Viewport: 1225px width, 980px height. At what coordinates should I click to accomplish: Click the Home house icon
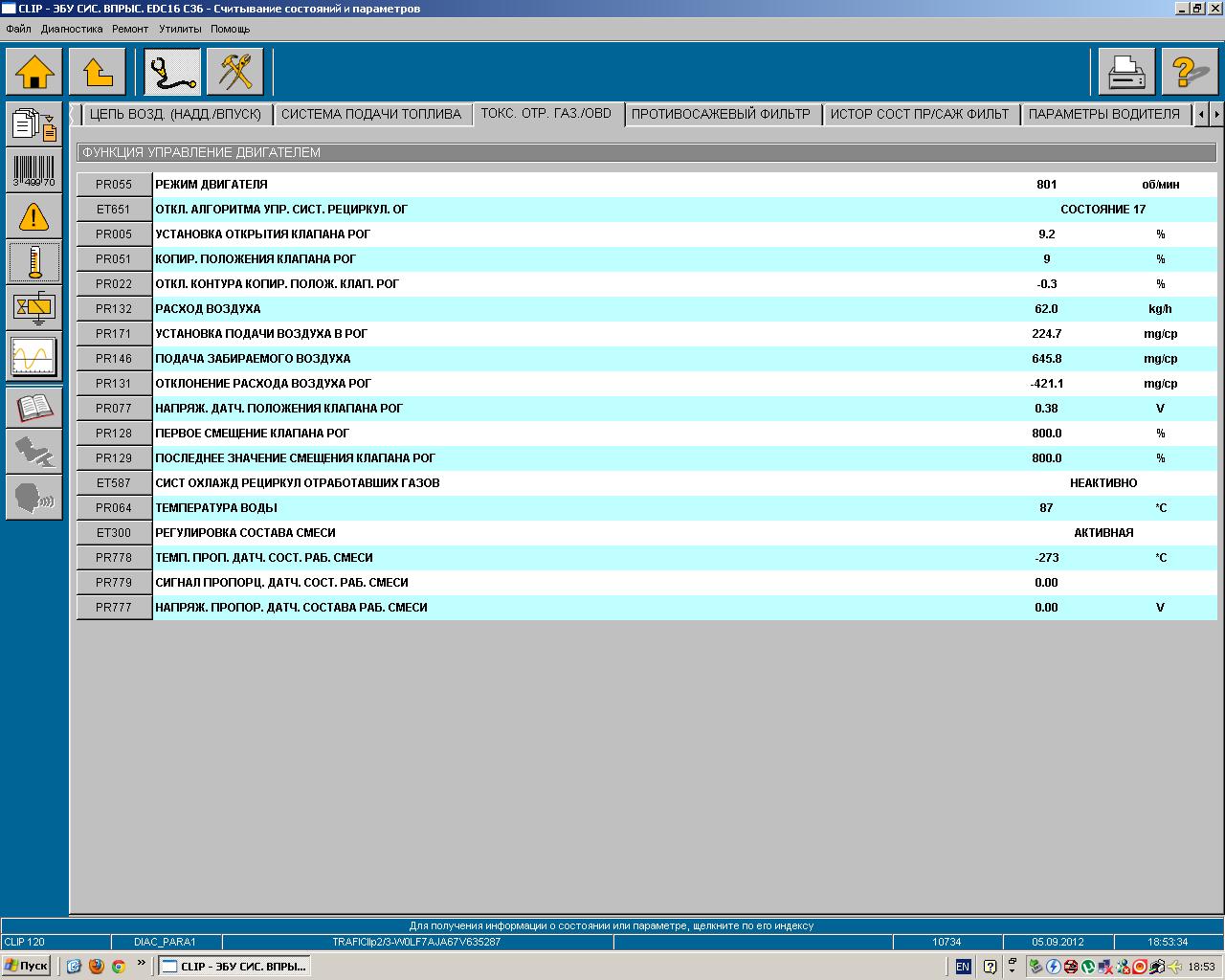(x=35, y=73)
